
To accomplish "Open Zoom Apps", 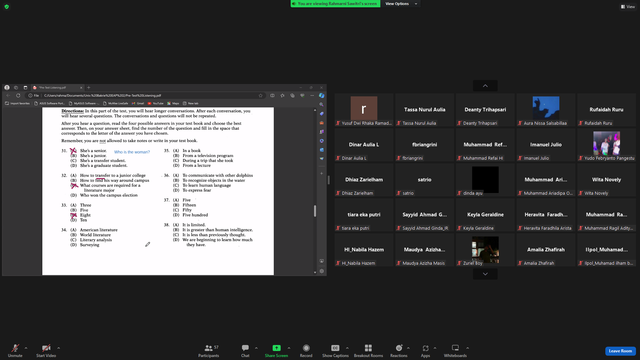I will [425, 350].
